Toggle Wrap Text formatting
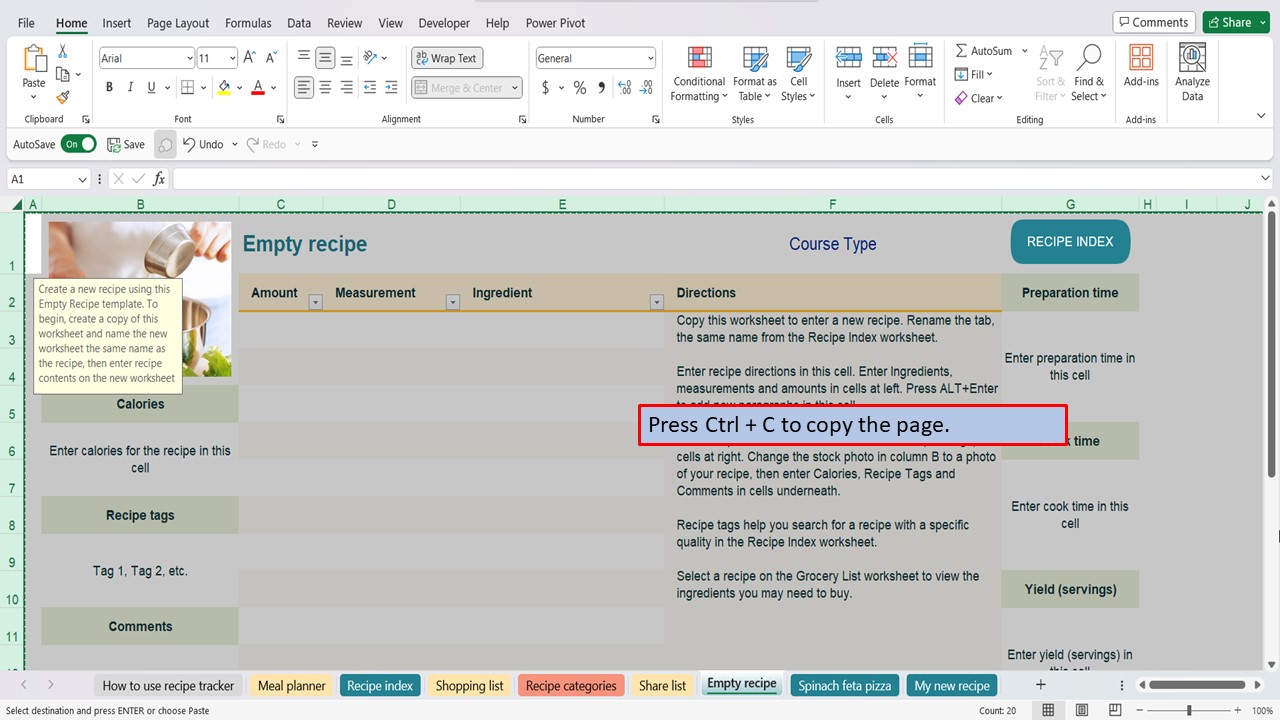 446,57
